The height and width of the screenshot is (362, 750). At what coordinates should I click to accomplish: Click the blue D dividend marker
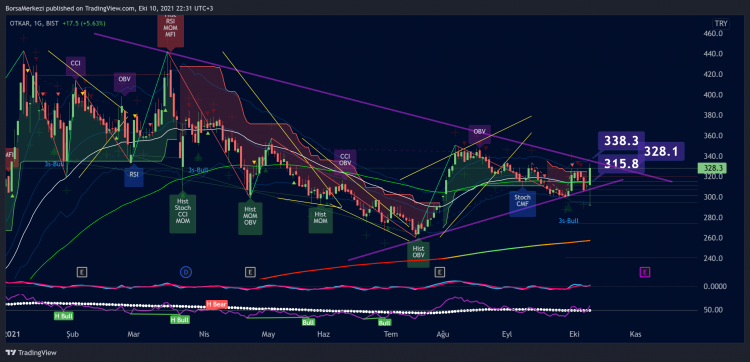tap(186, 273)
